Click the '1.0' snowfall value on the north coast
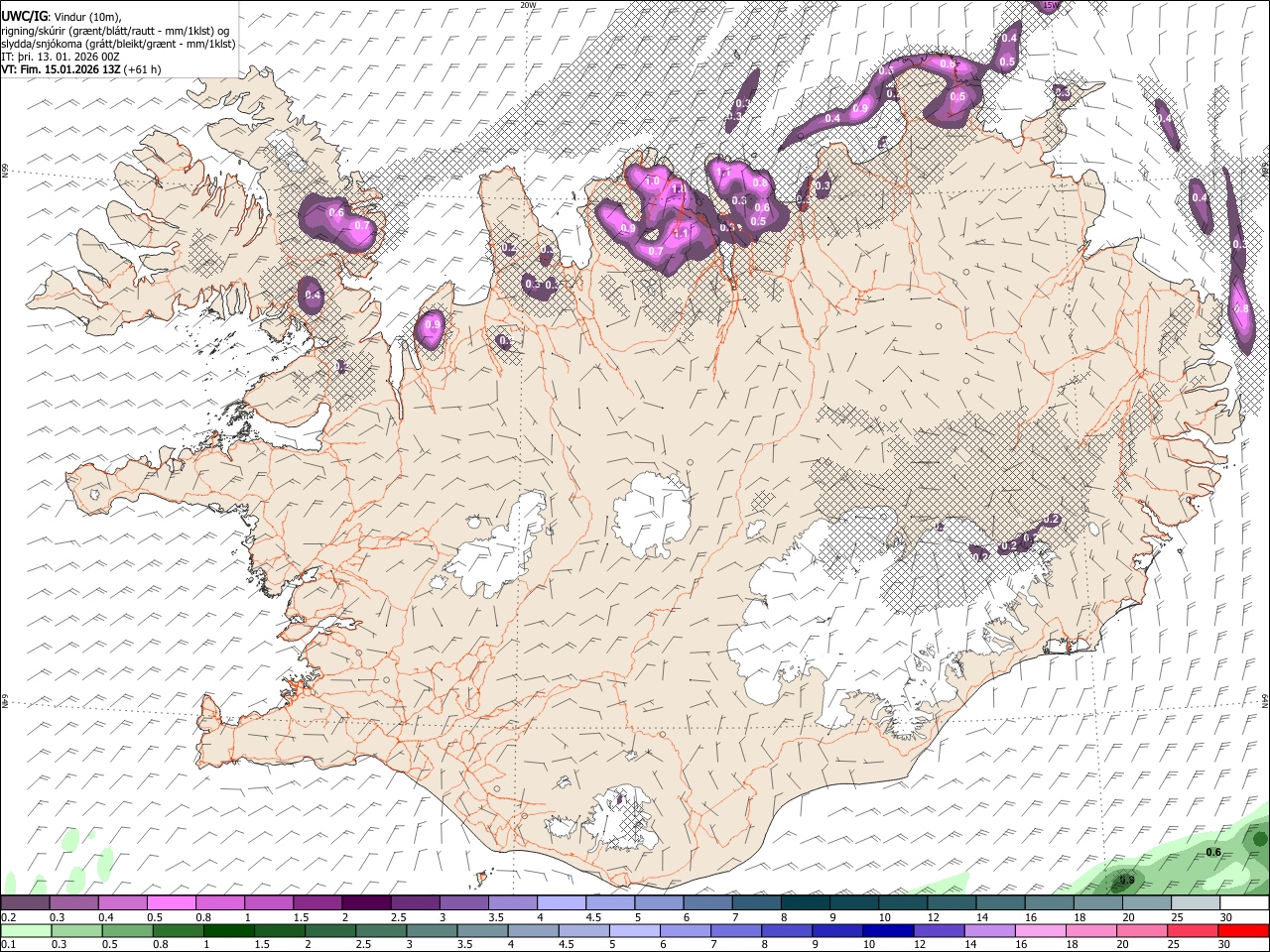The height and width of the screenshot is (952, 1270). [652, 181]
